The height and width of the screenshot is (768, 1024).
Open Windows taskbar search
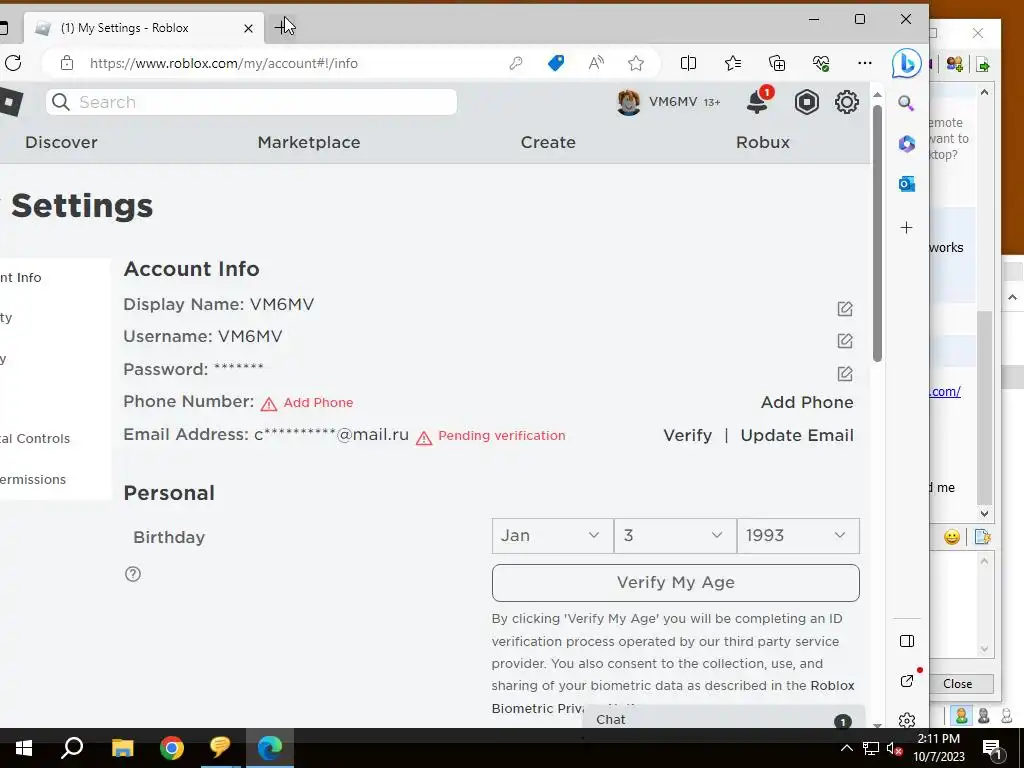pos(72,748)
